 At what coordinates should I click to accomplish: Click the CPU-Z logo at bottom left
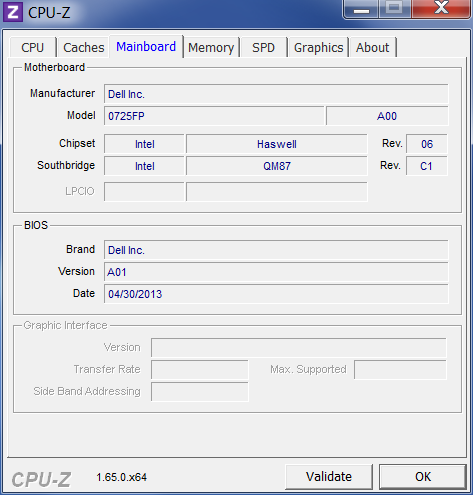(x=41, y=480)
